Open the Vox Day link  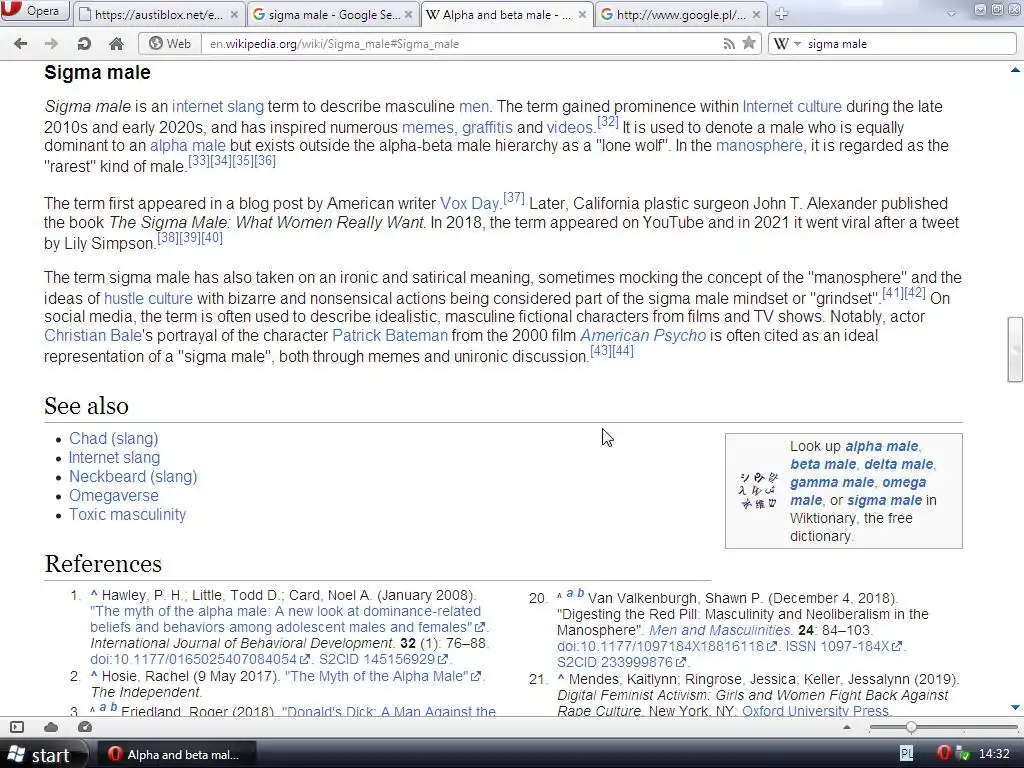click(x=470, y=204)
